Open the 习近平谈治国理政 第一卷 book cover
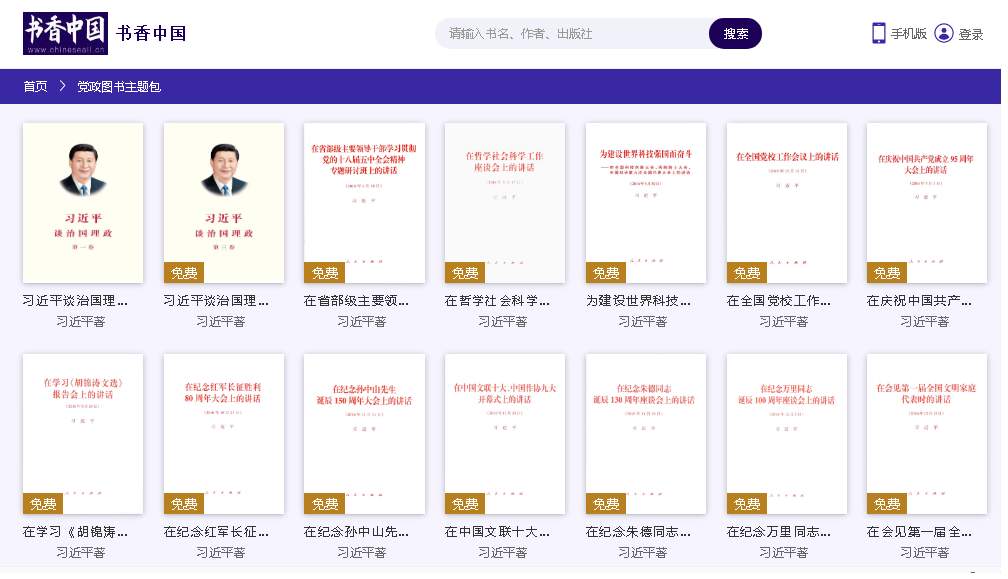The image size is (1008, 579). click(x=83, y=203)
